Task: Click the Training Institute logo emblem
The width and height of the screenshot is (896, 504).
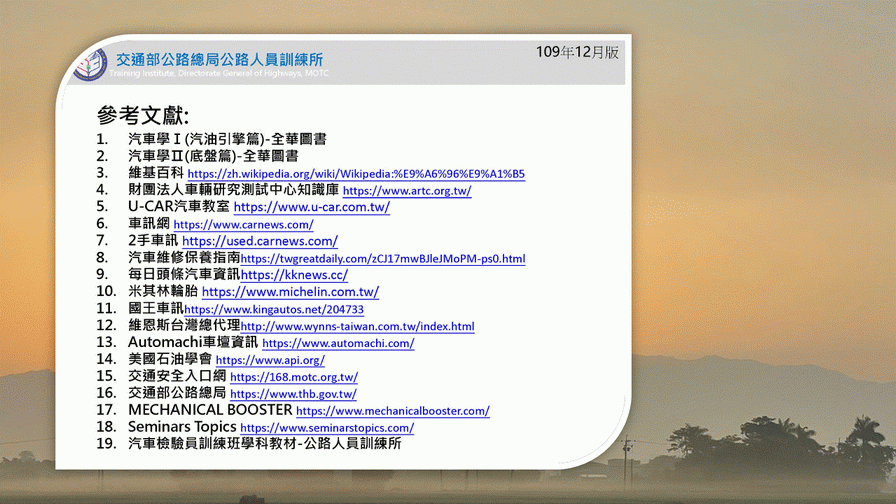Action: [91, 64]
